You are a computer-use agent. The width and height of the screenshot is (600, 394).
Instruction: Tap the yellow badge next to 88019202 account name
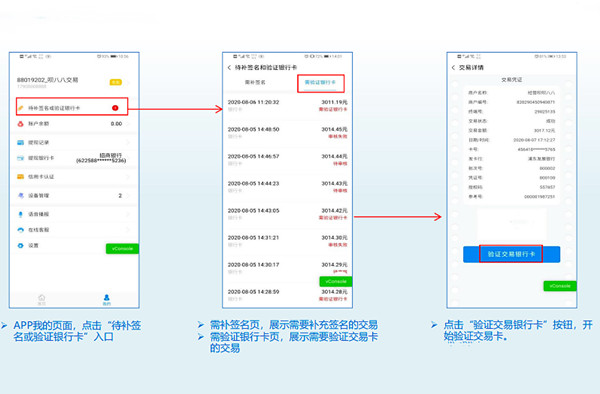116,82
